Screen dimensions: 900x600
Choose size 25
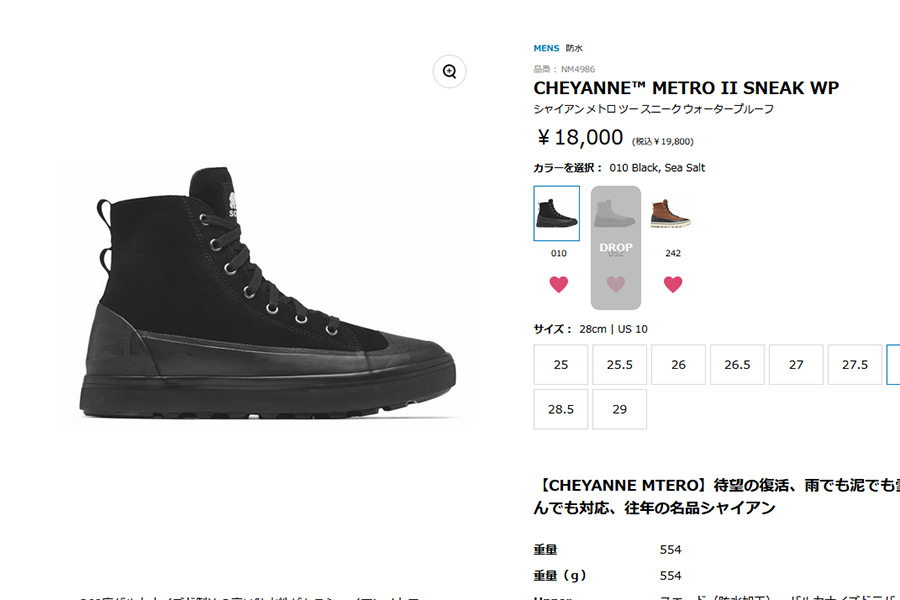click(x=561, y=365)
